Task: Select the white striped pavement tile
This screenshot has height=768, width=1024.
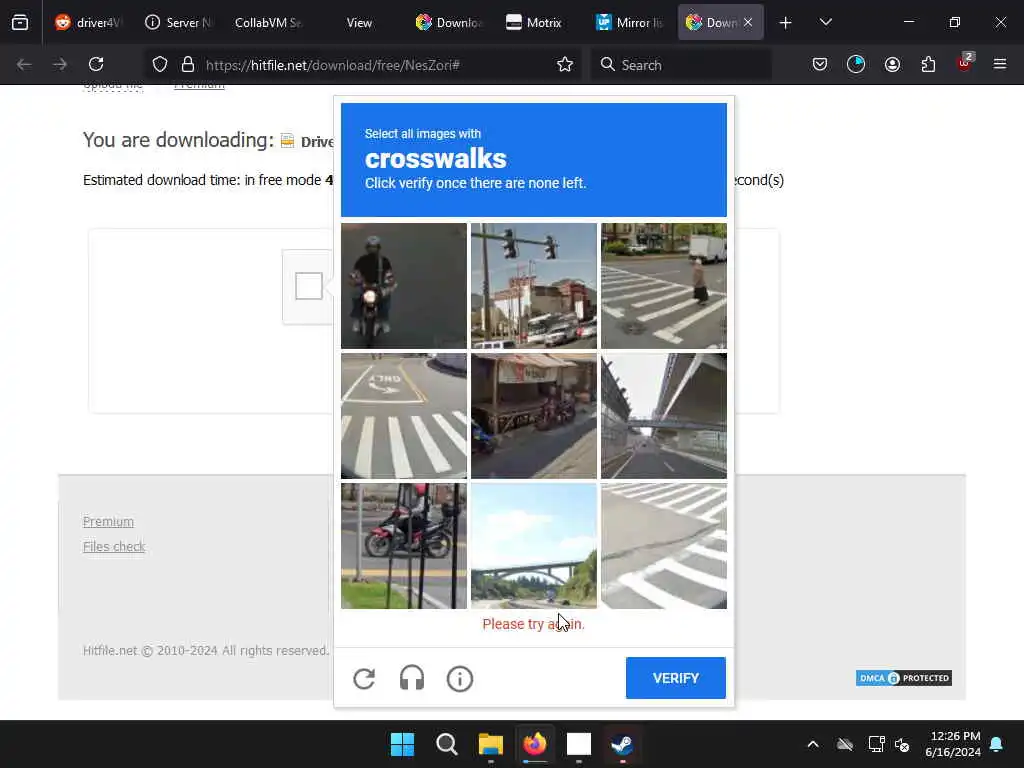Action: 664,546
